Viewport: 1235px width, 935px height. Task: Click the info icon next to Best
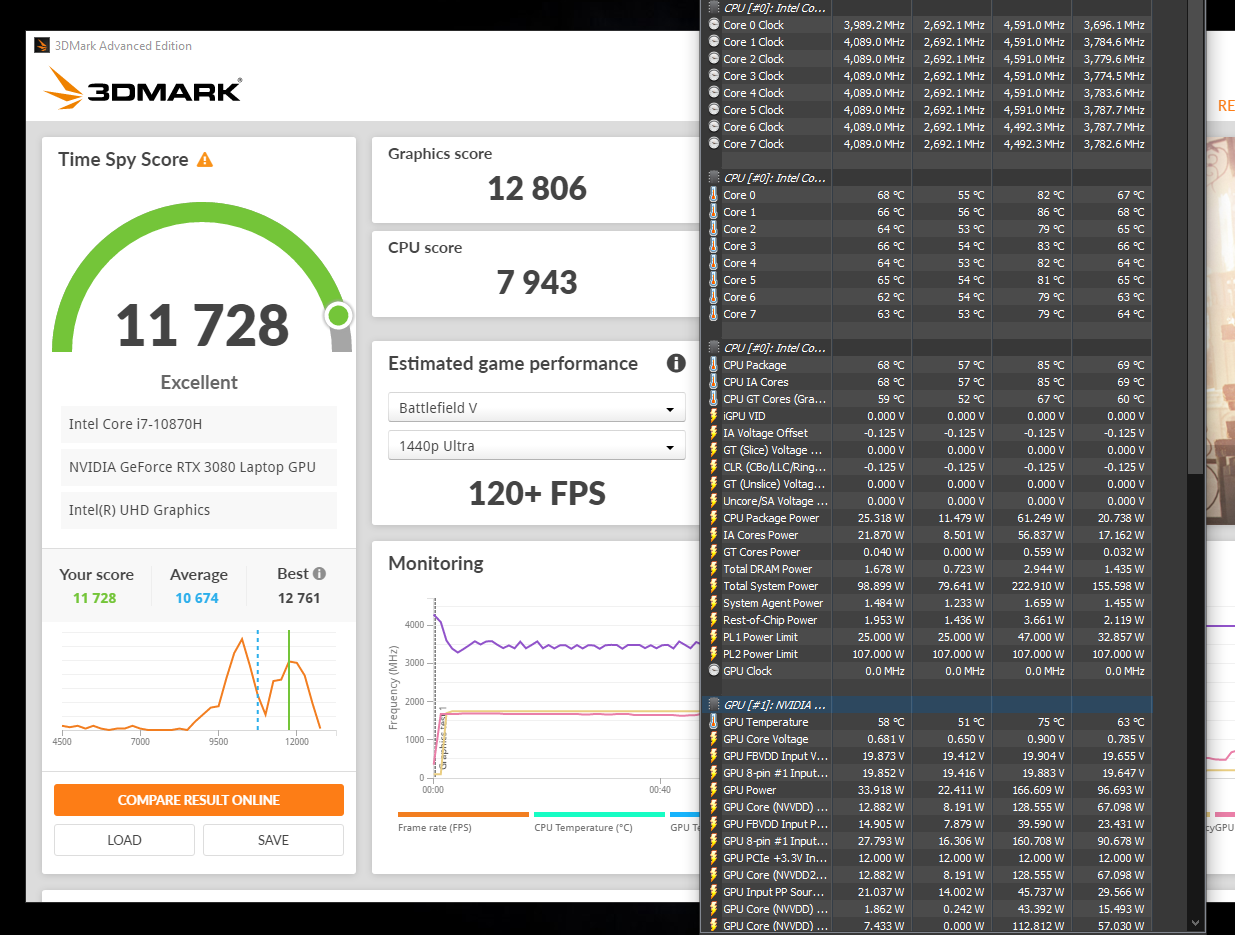[319, 574]
